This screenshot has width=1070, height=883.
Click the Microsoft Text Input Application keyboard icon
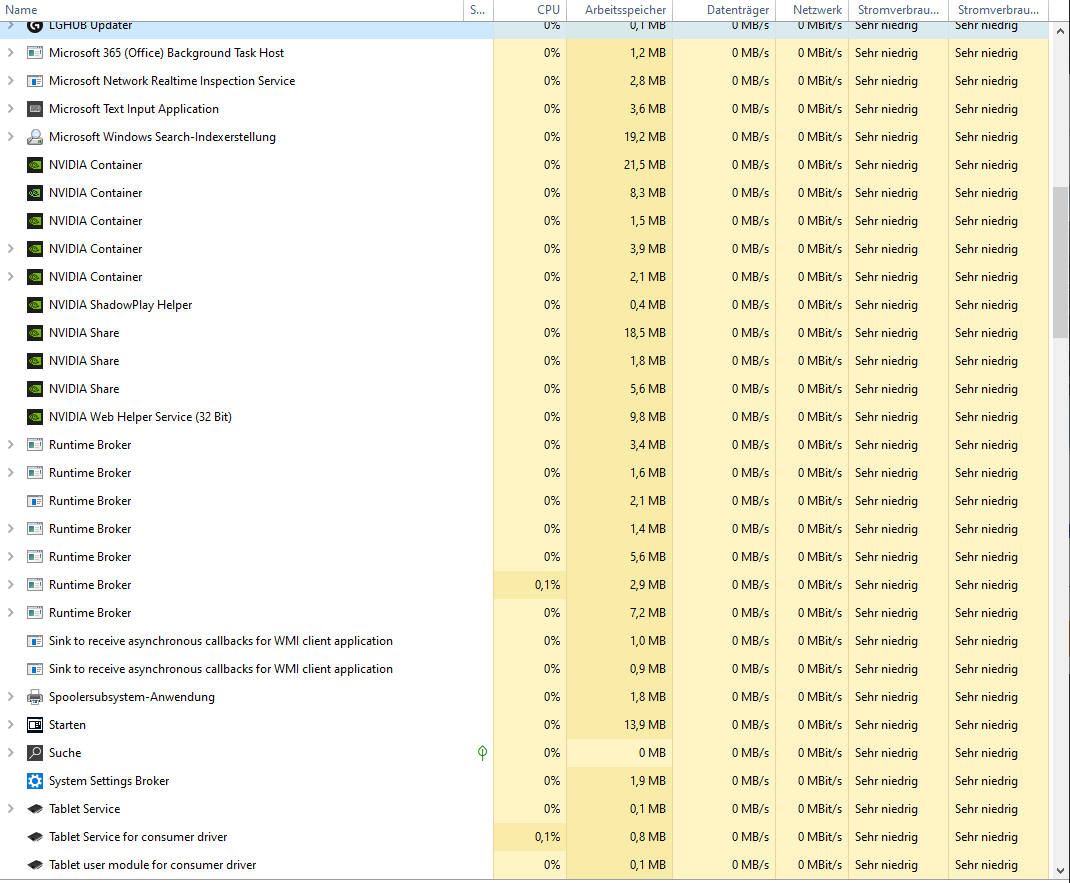(x=35, y=108)
